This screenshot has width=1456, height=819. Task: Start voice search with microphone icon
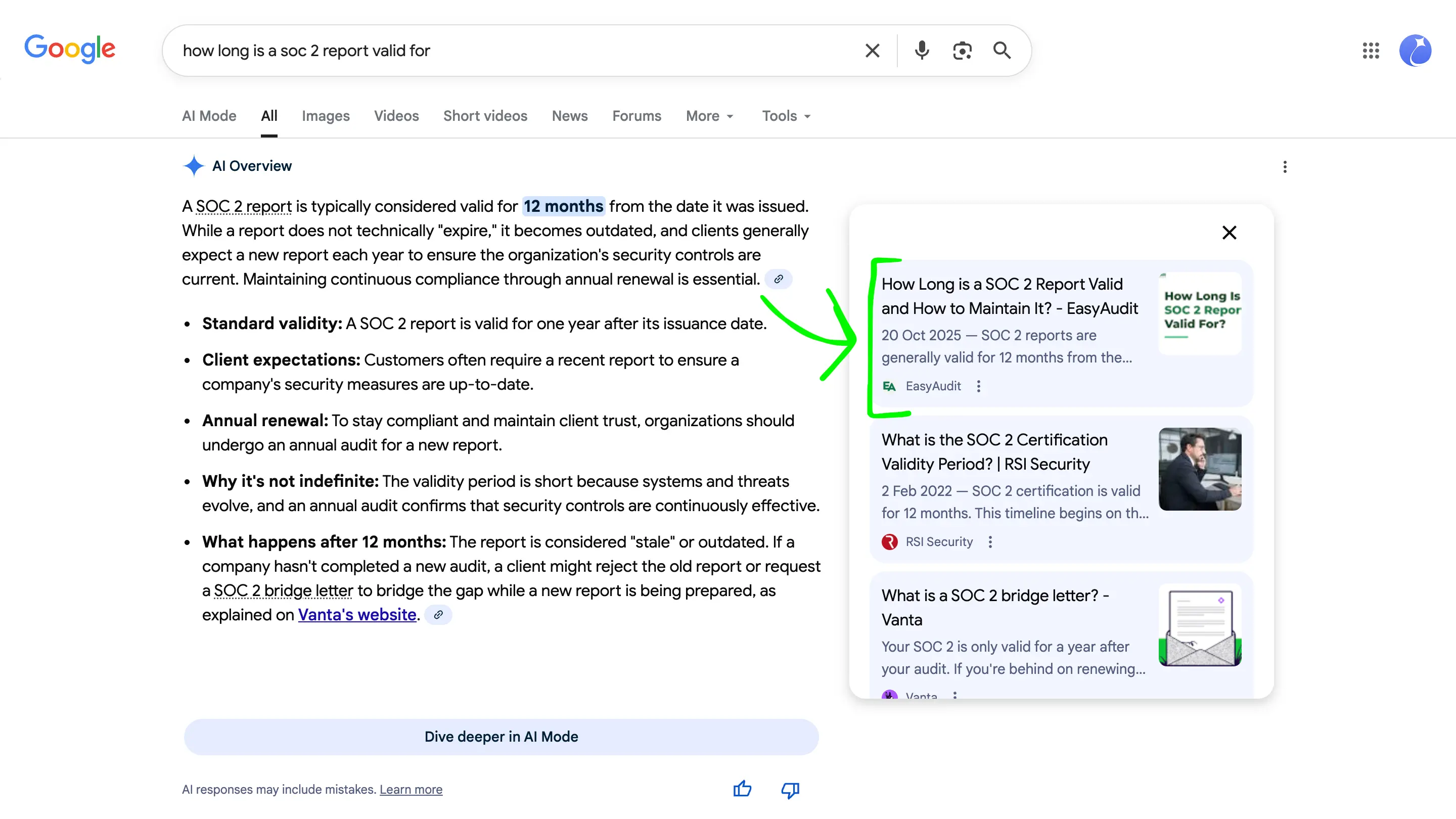[x=921, y=51]
